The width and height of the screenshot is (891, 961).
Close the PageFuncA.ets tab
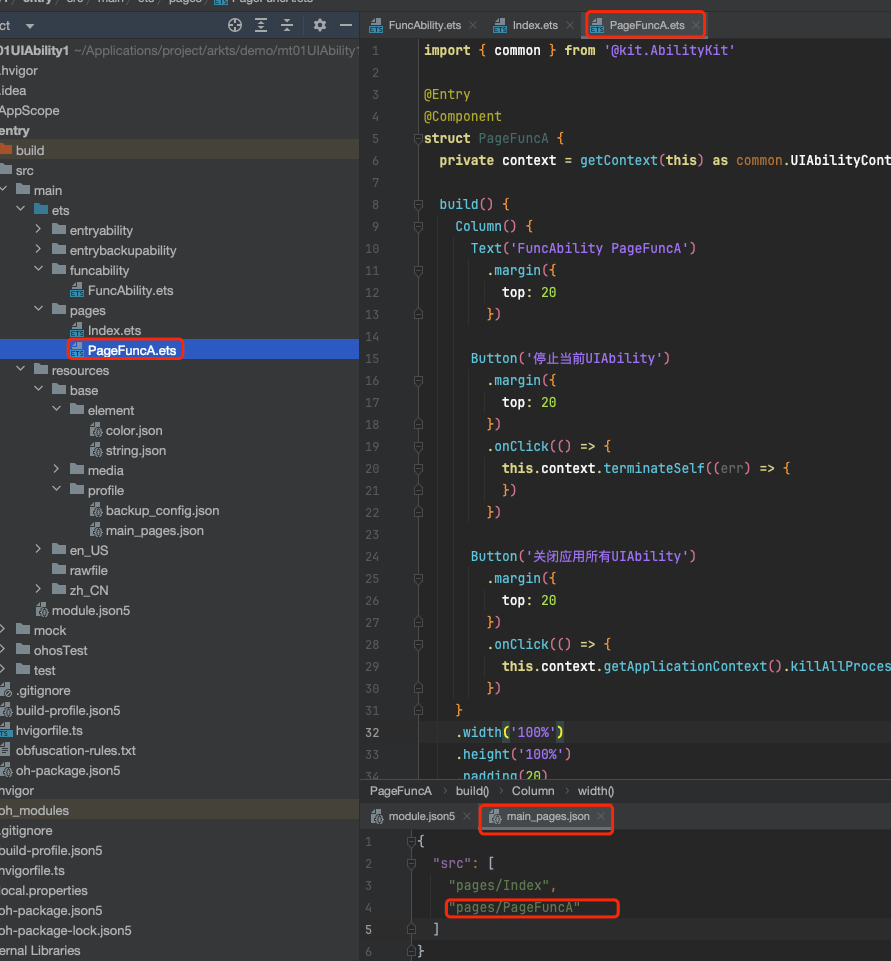coord(696,25)
